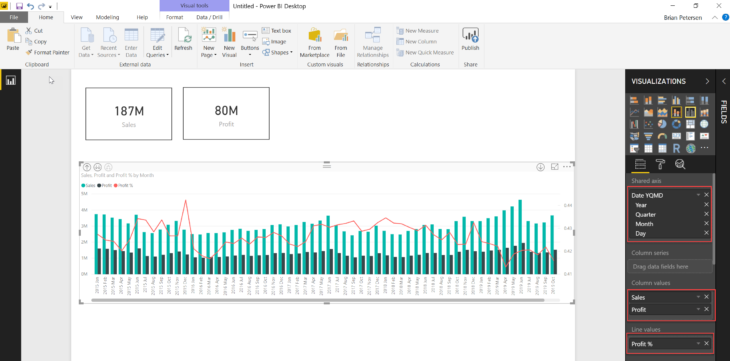Screen dimensions: 730x361
Task: Insert a Text box
Action: pos(277,31)
